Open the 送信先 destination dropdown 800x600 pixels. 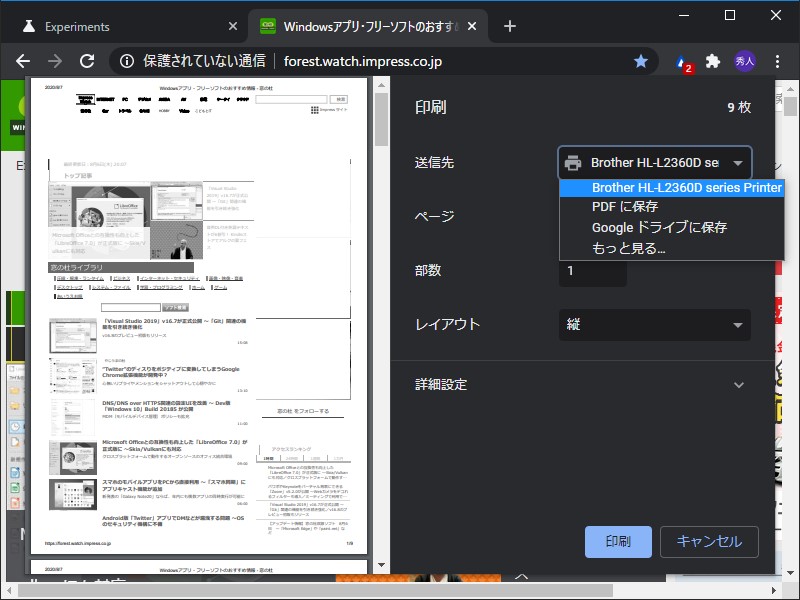click(x=655, y=163)
